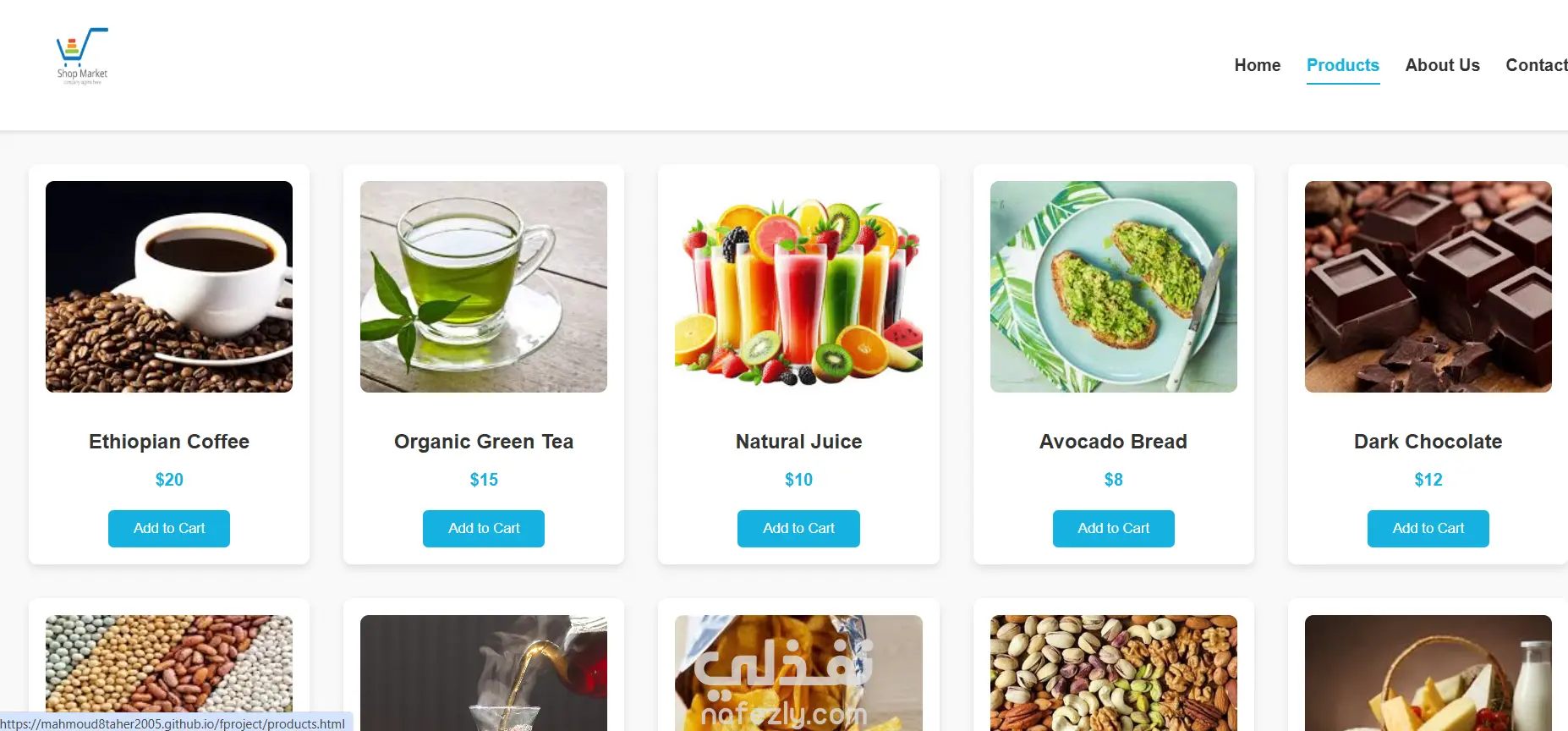
Task: Click the green tea cup photo
Action: pos(484,287)
